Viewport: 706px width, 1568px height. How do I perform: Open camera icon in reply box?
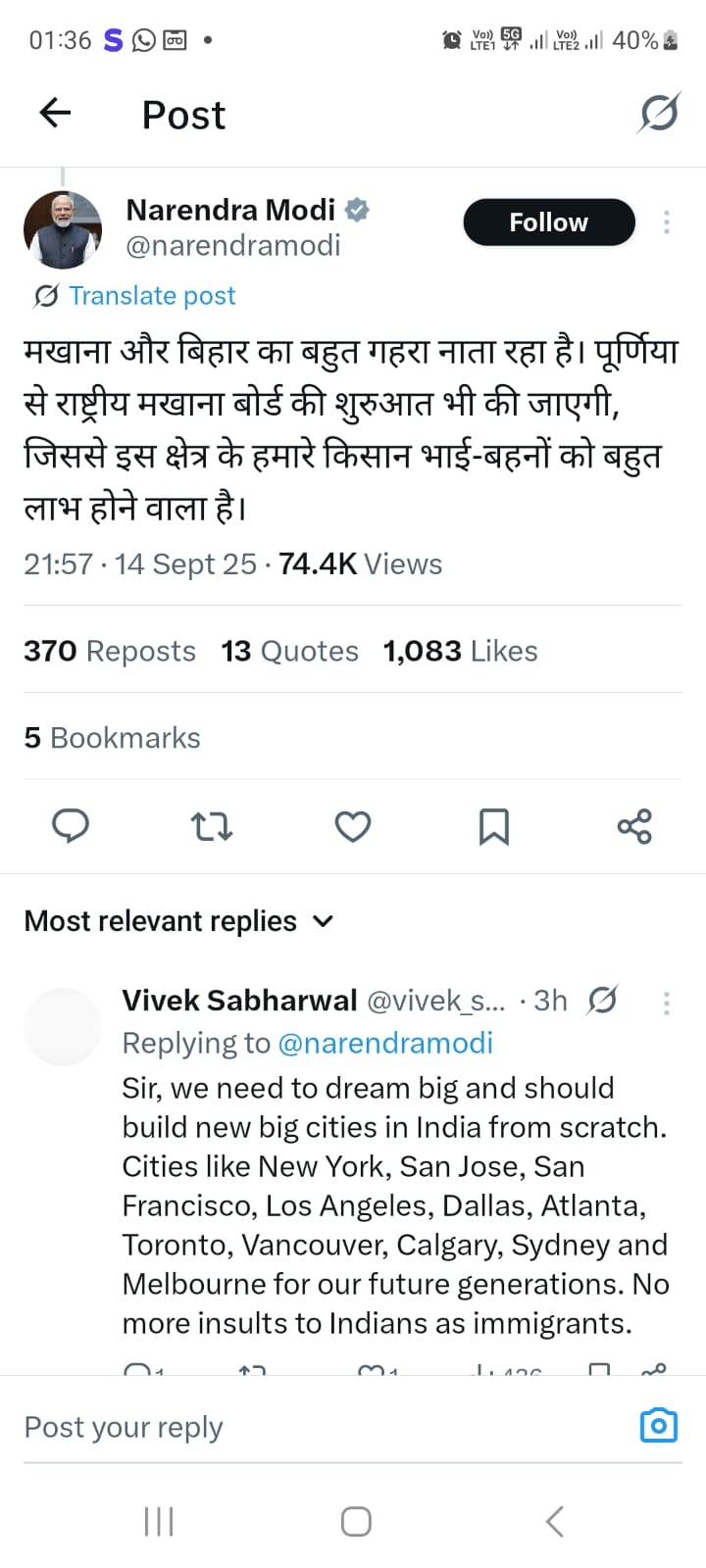click(x=658, y=1425)
